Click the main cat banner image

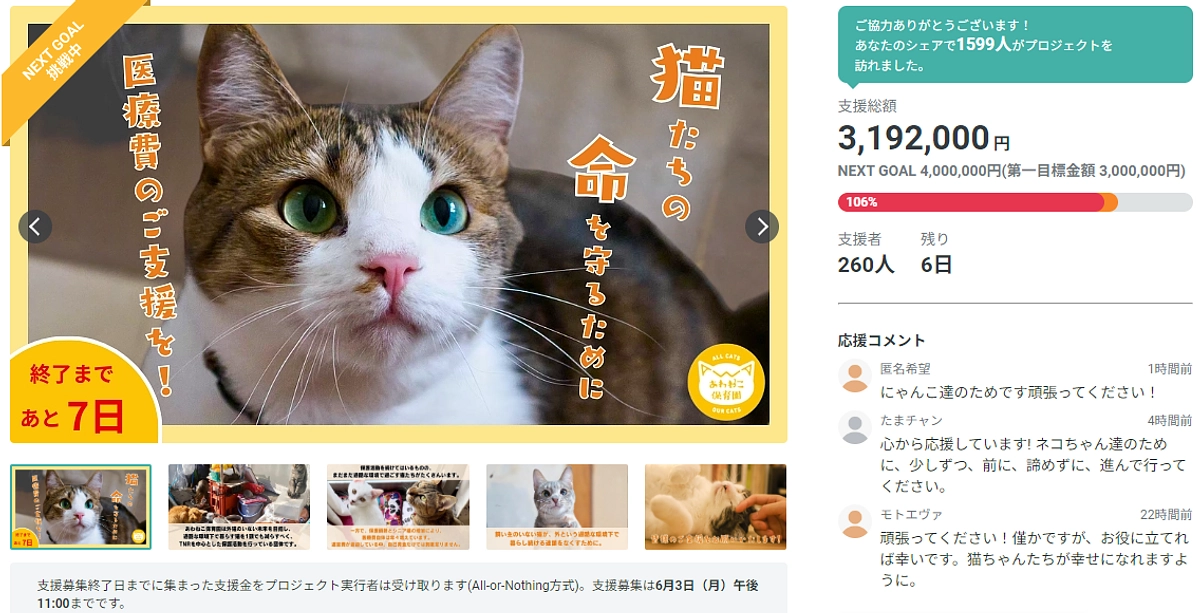coord(399,225)
